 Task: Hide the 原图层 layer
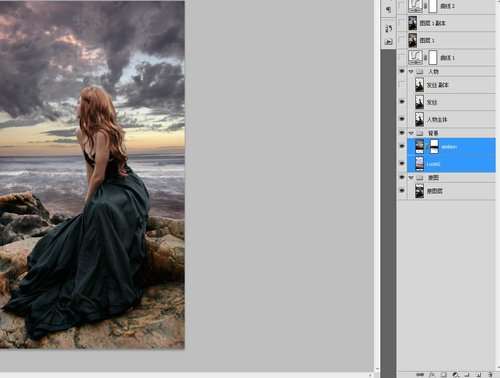[x=402, y=191]
